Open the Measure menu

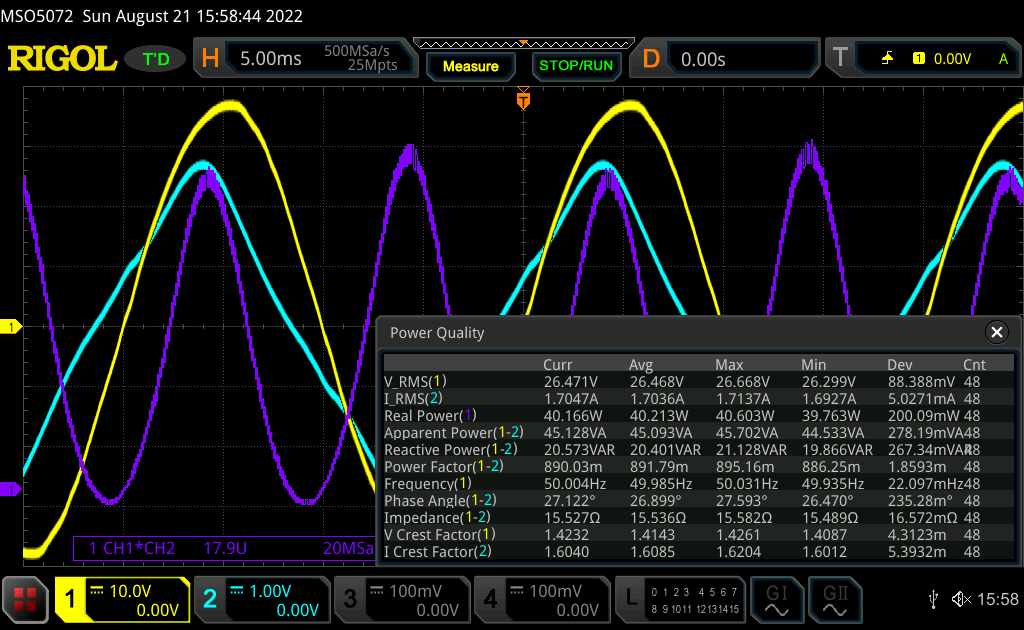click(x=471, y=66)
